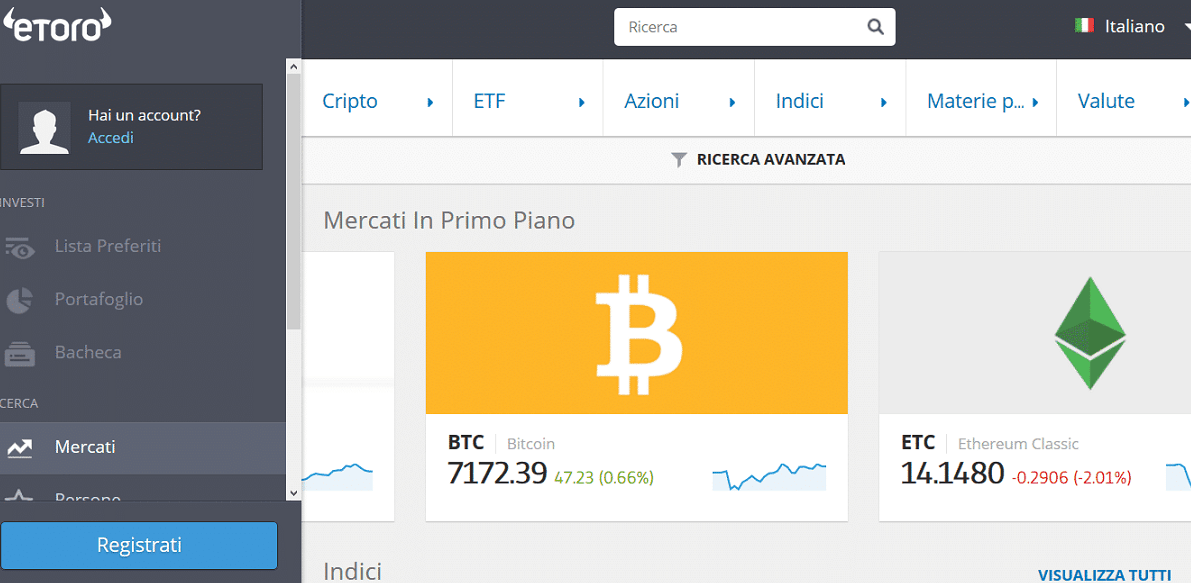Expand the Cripto category arrow
Image resolution: width=1191 pixels, height=583 pixels.
(431, 102)
